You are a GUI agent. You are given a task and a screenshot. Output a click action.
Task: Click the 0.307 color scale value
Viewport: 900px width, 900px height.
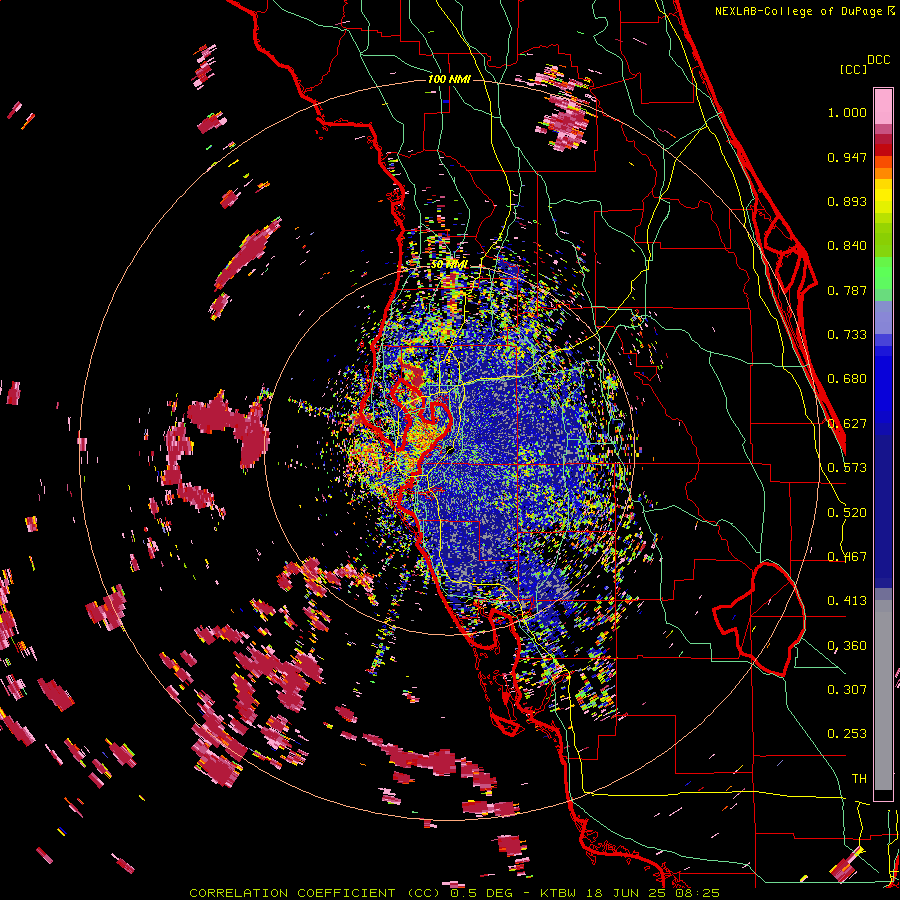[x=847, y=689]
